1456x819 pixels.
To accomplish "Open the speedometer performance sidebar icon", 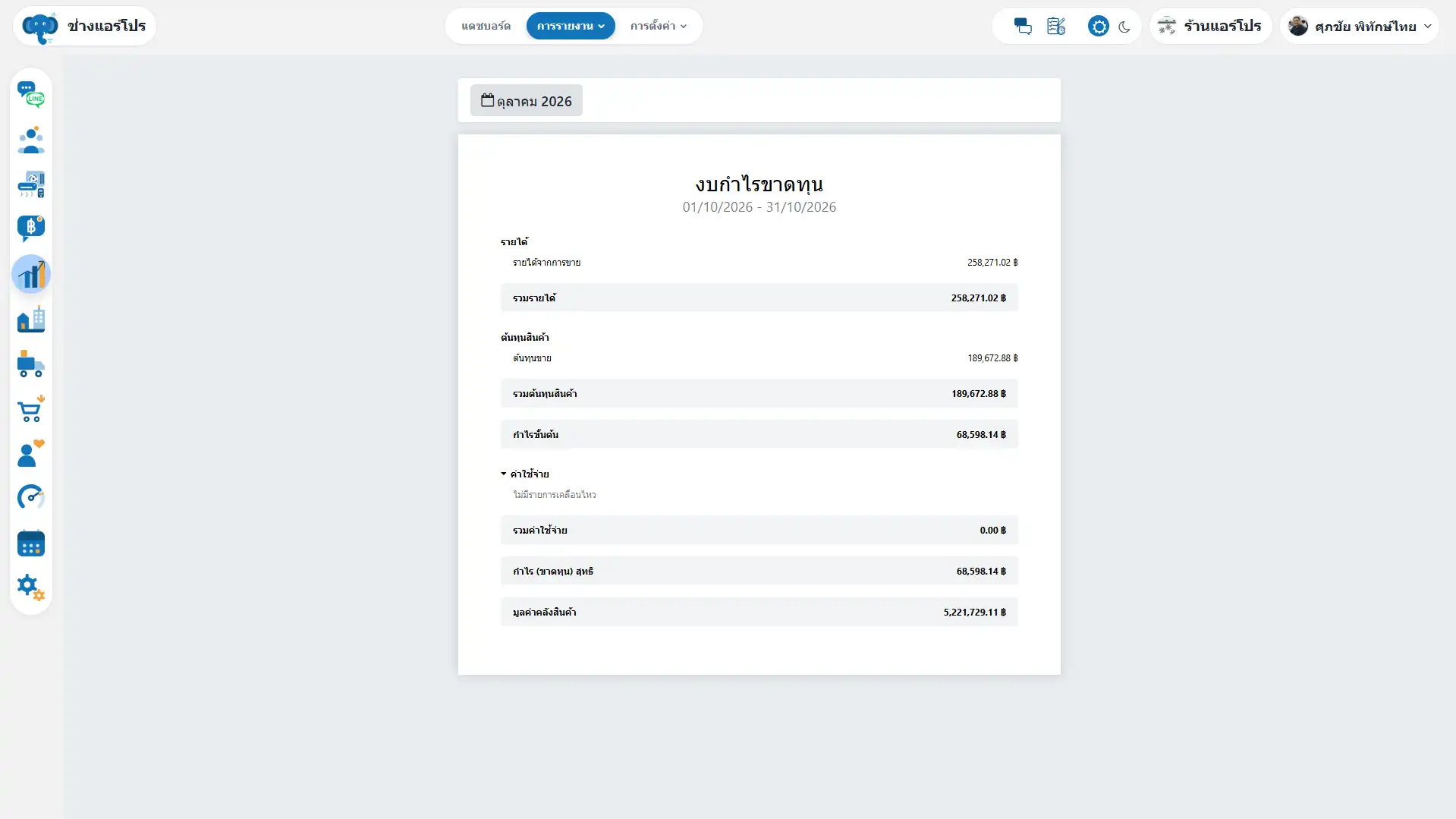I will pyautogui.click(x=31, y=497).
